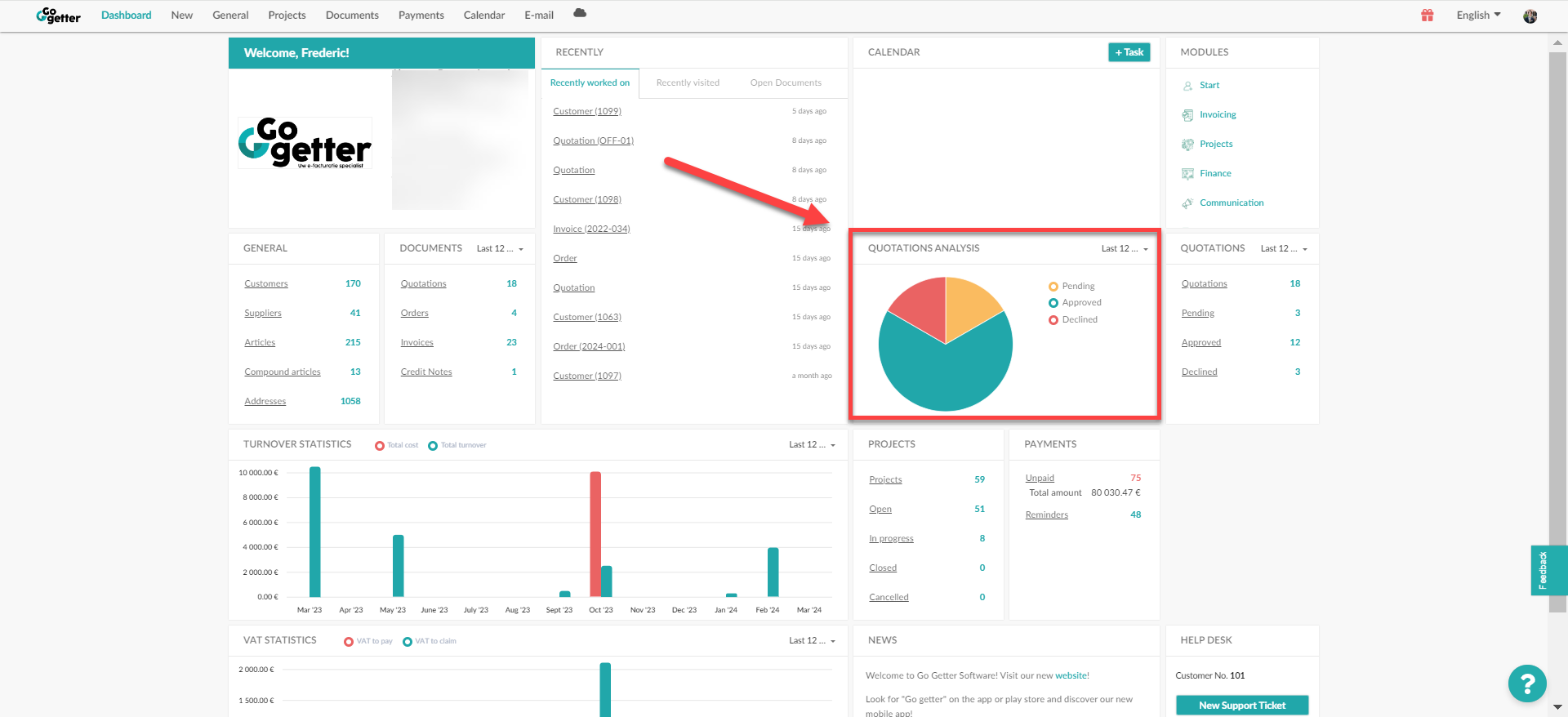The height and width of the screenshot is (717, 1568).
Task: Toggle Pending in quotations pie legend
Action: point(1071,286)
